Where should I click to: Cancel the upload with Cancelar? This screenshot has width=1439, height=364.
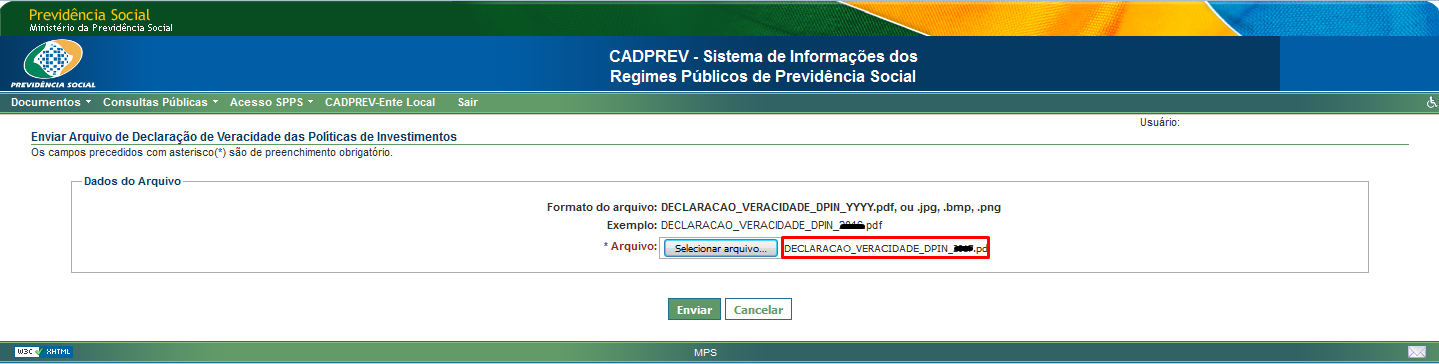pos(758,310)
